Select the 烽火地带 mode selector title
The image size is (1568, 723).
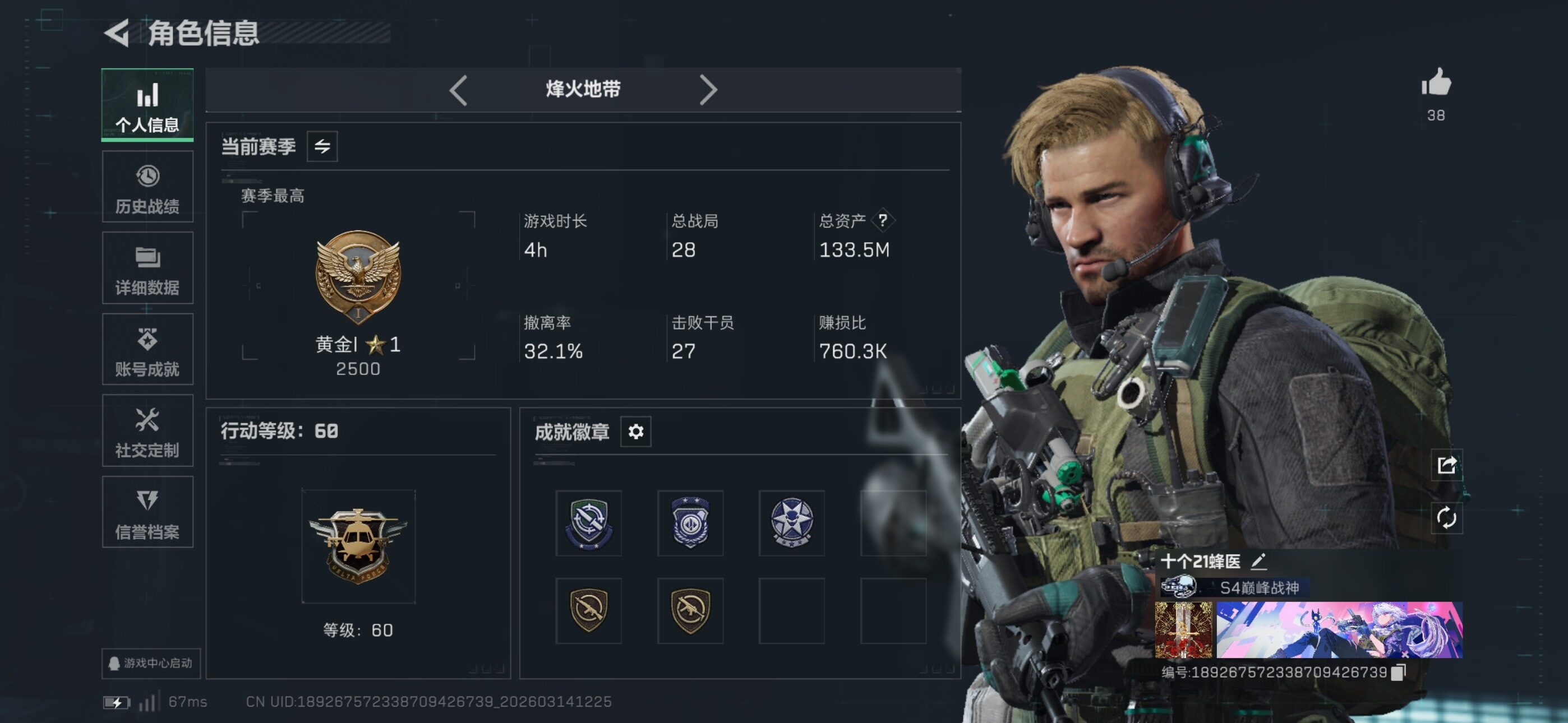click(583, 90)
